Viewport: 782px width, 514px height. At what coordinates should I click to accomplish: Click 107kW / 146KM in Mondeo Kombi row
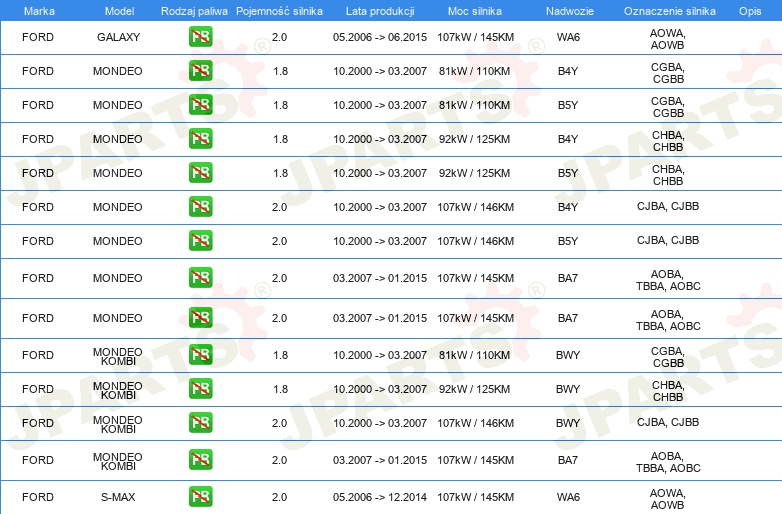click(475, 423)
